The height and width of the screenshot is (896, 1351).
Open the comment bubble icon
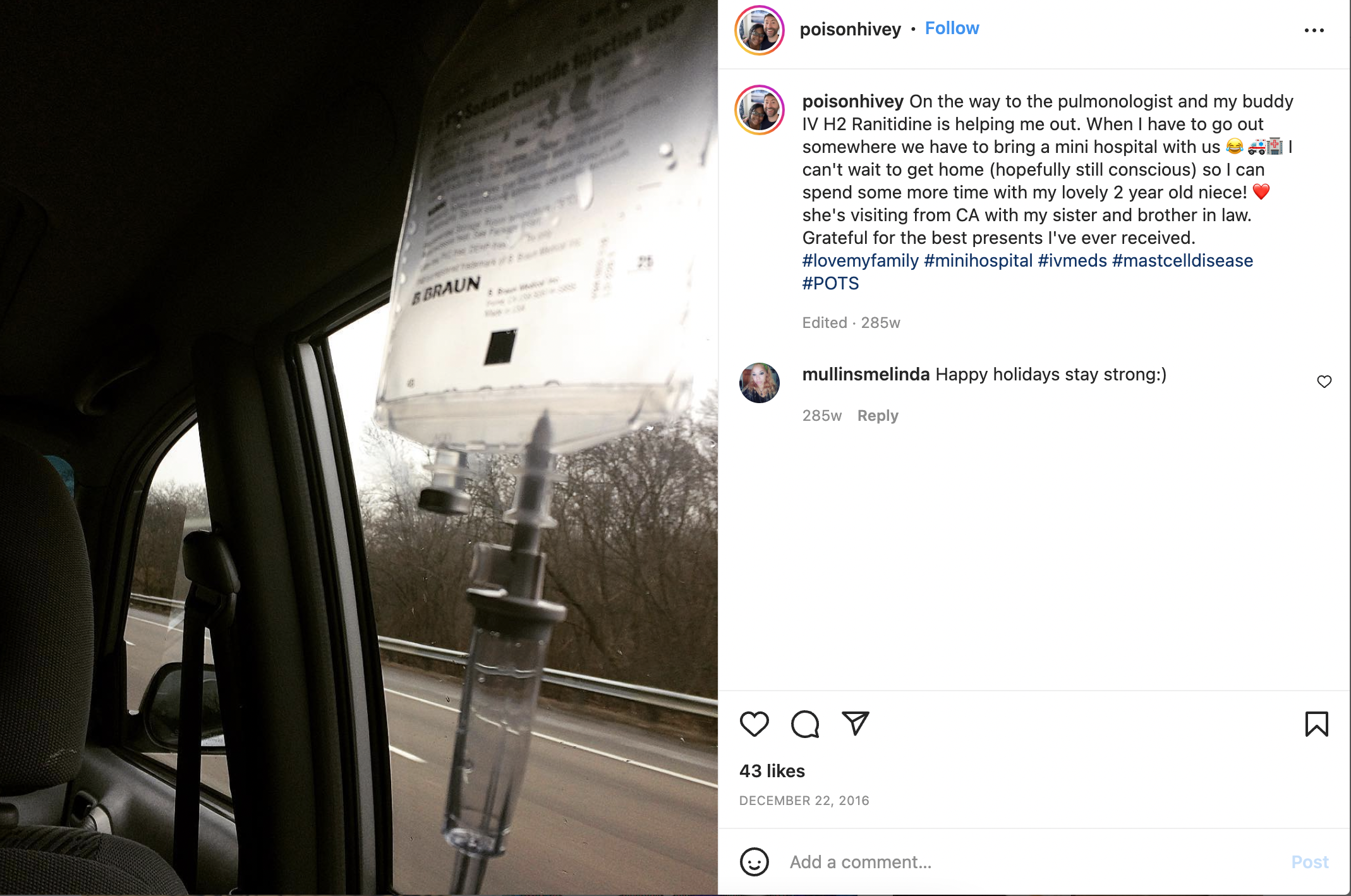[805, 724]
